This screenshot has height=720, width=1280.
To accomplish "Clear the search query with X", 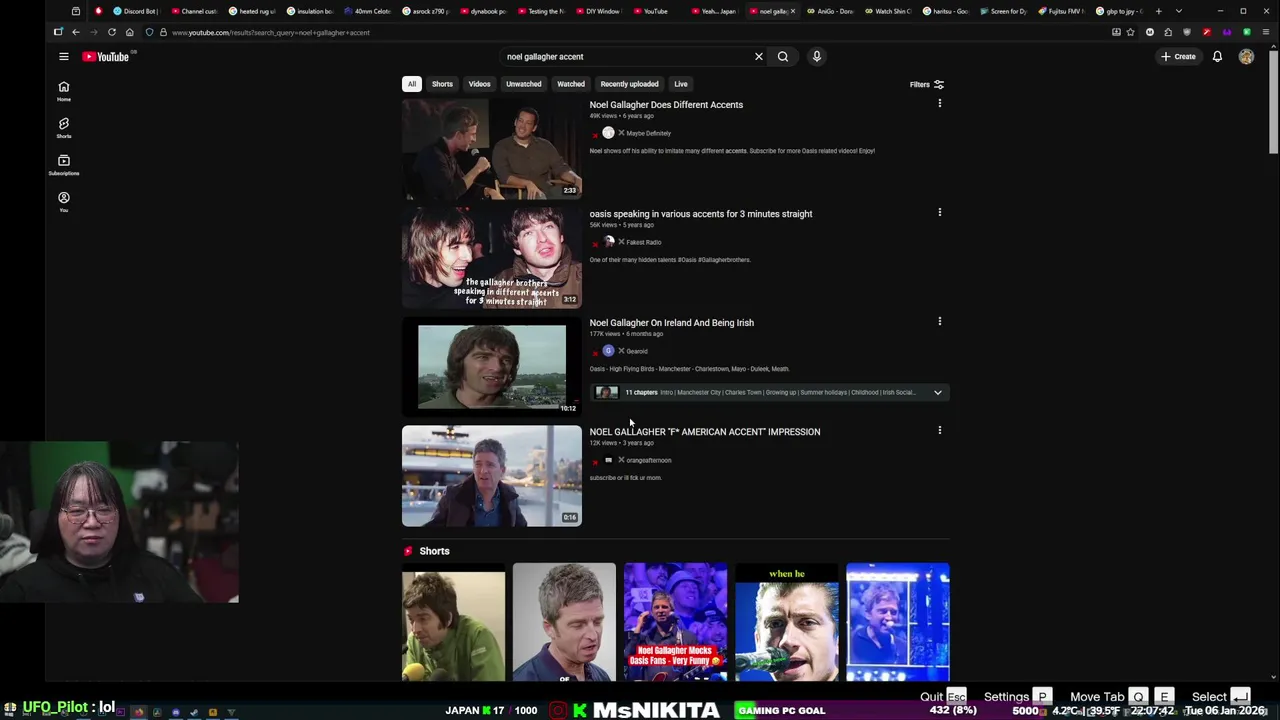I will (x=758, y=57).
